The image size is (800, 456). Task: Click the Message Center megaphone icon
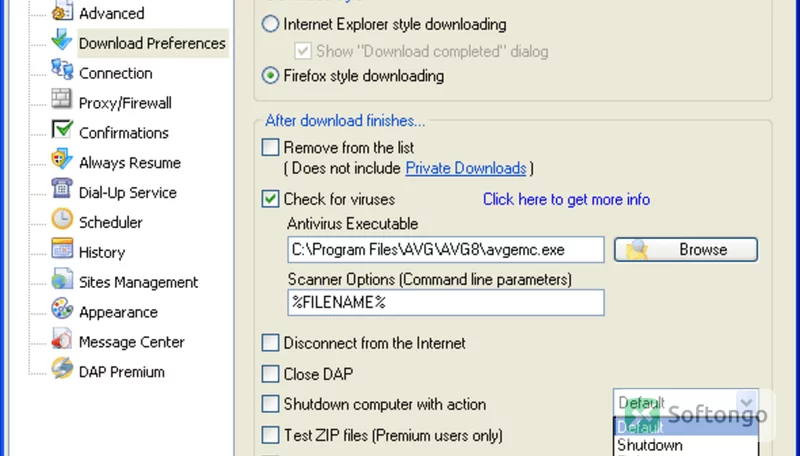(x=62, y=338)
